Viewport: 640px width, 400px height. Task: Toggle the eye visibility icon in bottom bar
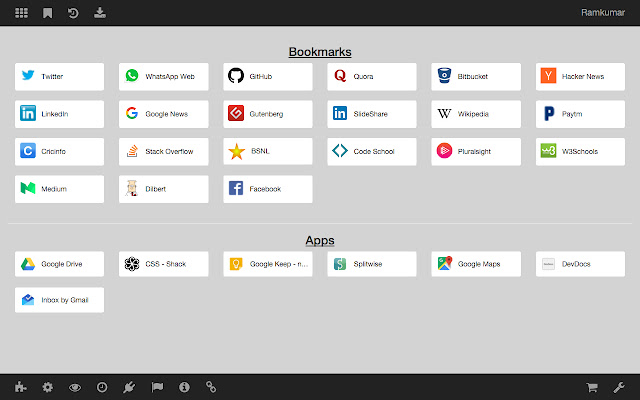click(75, 387)
